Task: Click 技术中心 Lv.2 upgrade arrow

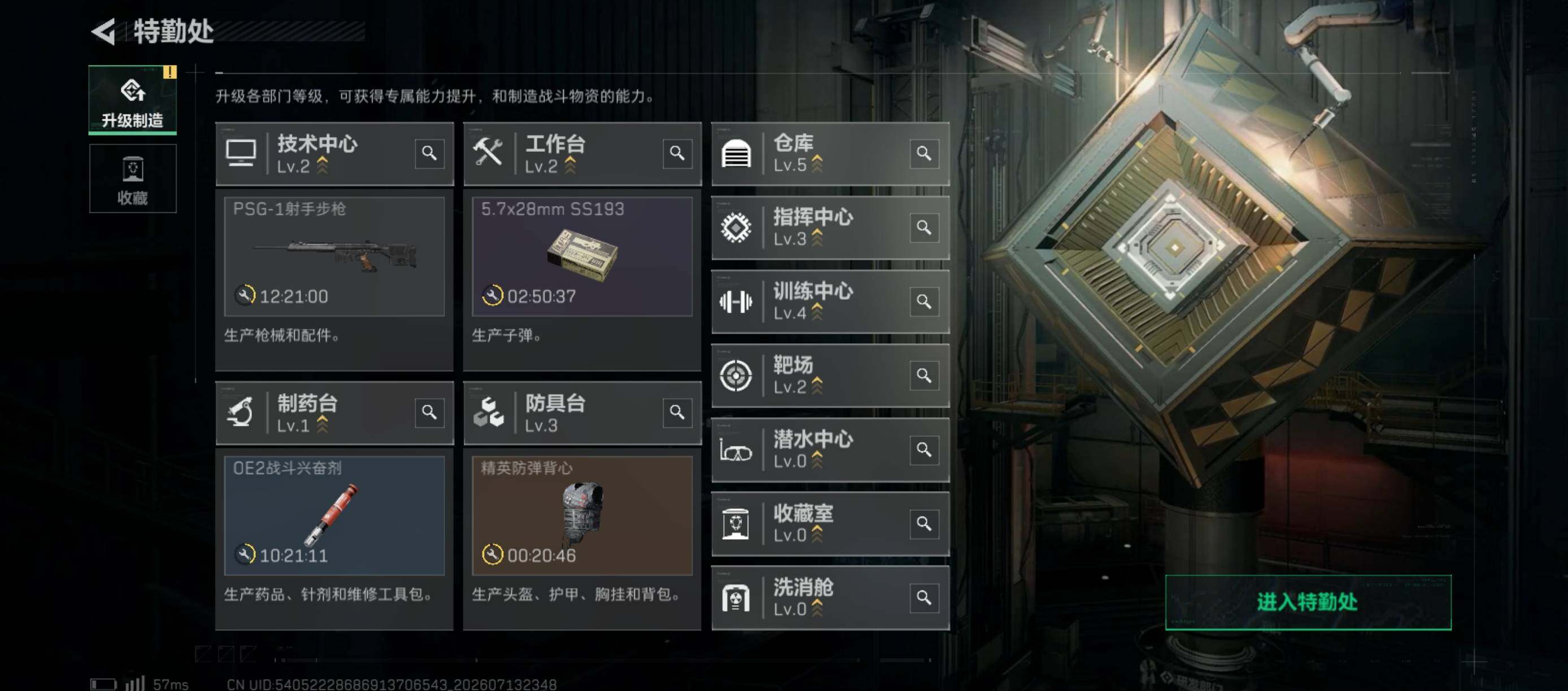Action: point(323,165)
